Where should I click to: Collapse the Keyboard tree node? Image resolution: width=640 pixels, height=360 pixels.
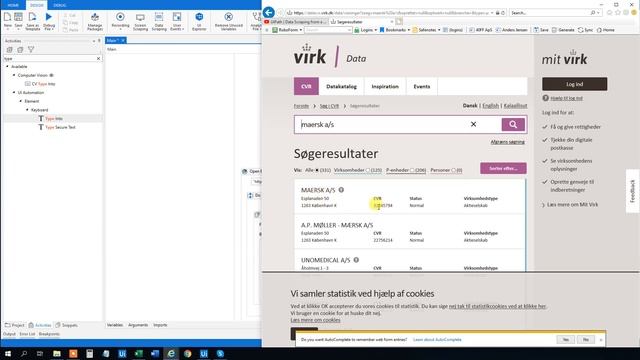pos(28,110)
